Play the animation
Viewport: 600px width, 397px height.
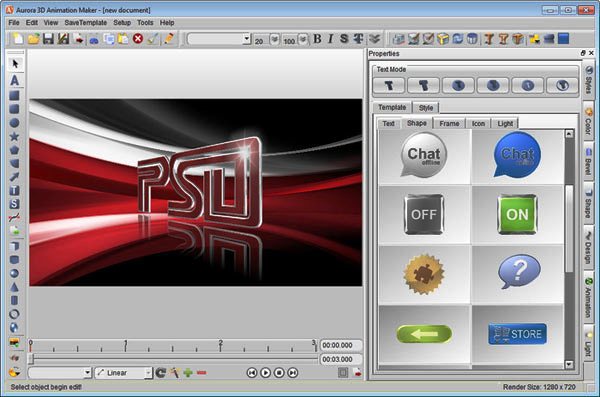tap(265, 372)
